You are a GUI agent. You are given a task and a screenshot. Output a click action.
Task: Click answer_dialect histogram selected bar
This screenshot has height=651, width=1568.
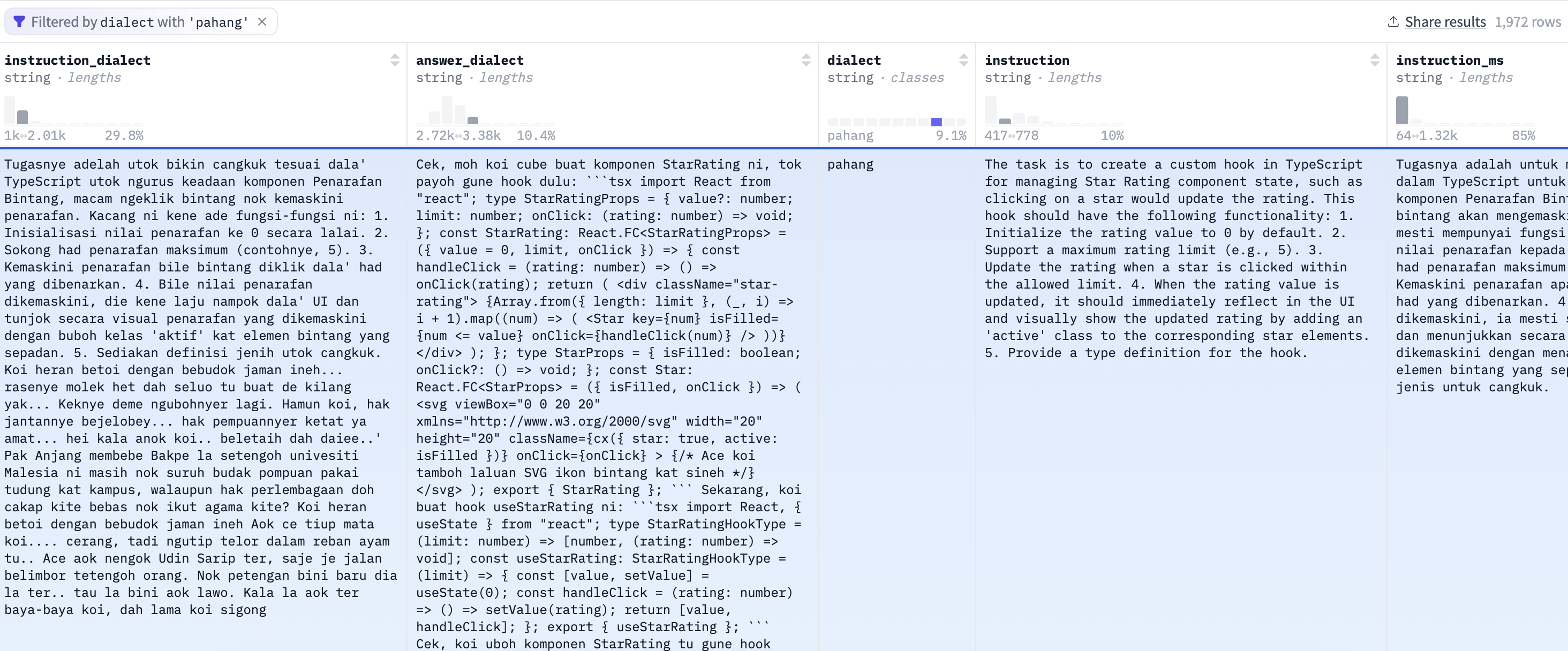[473, 120]
